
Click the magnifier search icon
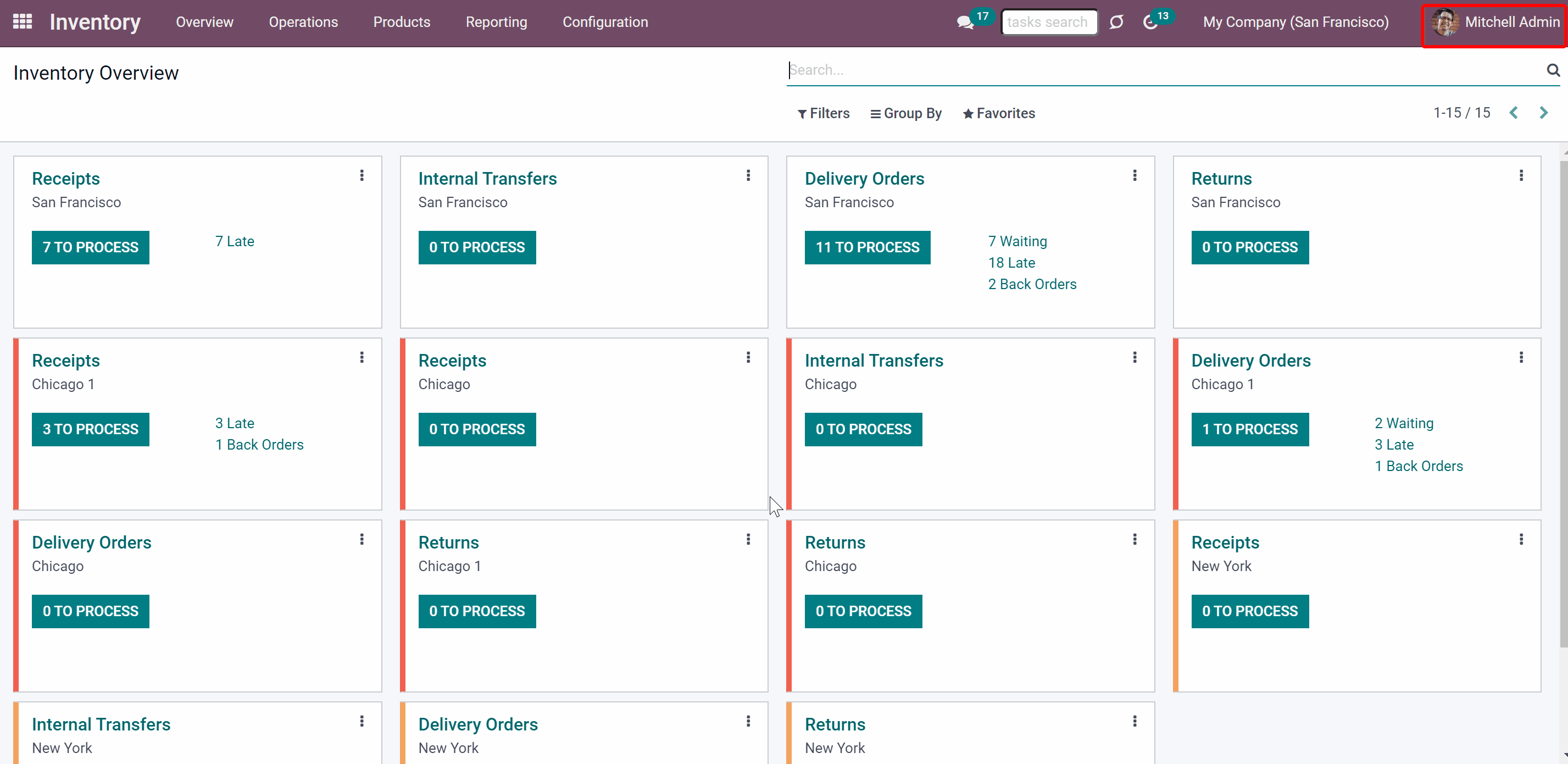coord(1553,70)
